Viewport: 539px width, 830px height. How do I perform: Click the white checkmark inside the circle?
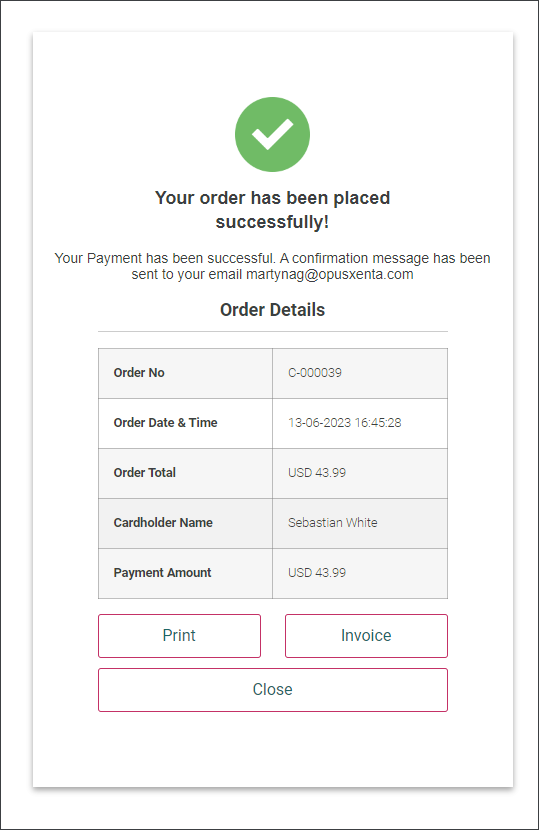[272, 134]
